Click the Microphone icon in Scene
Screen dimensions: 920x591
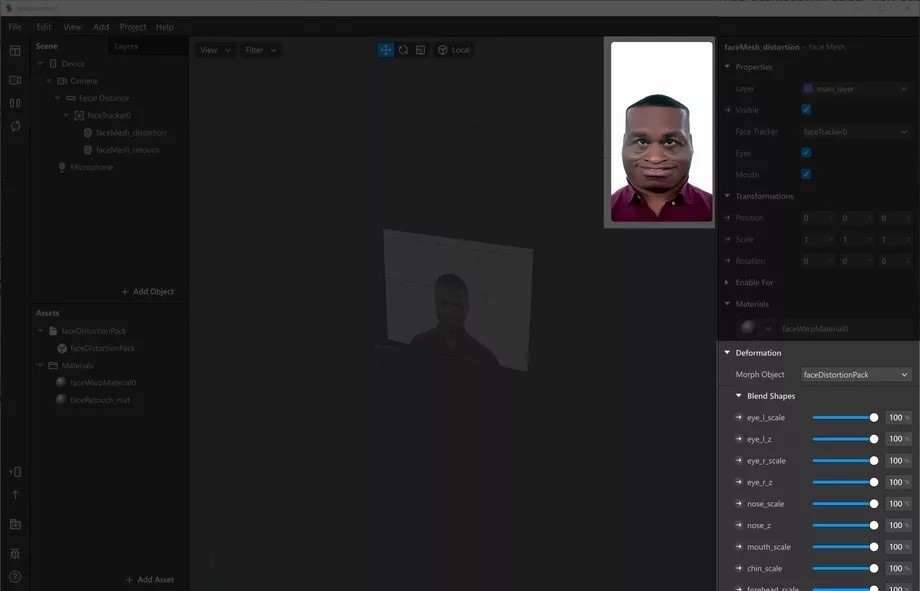coord(62,167)
